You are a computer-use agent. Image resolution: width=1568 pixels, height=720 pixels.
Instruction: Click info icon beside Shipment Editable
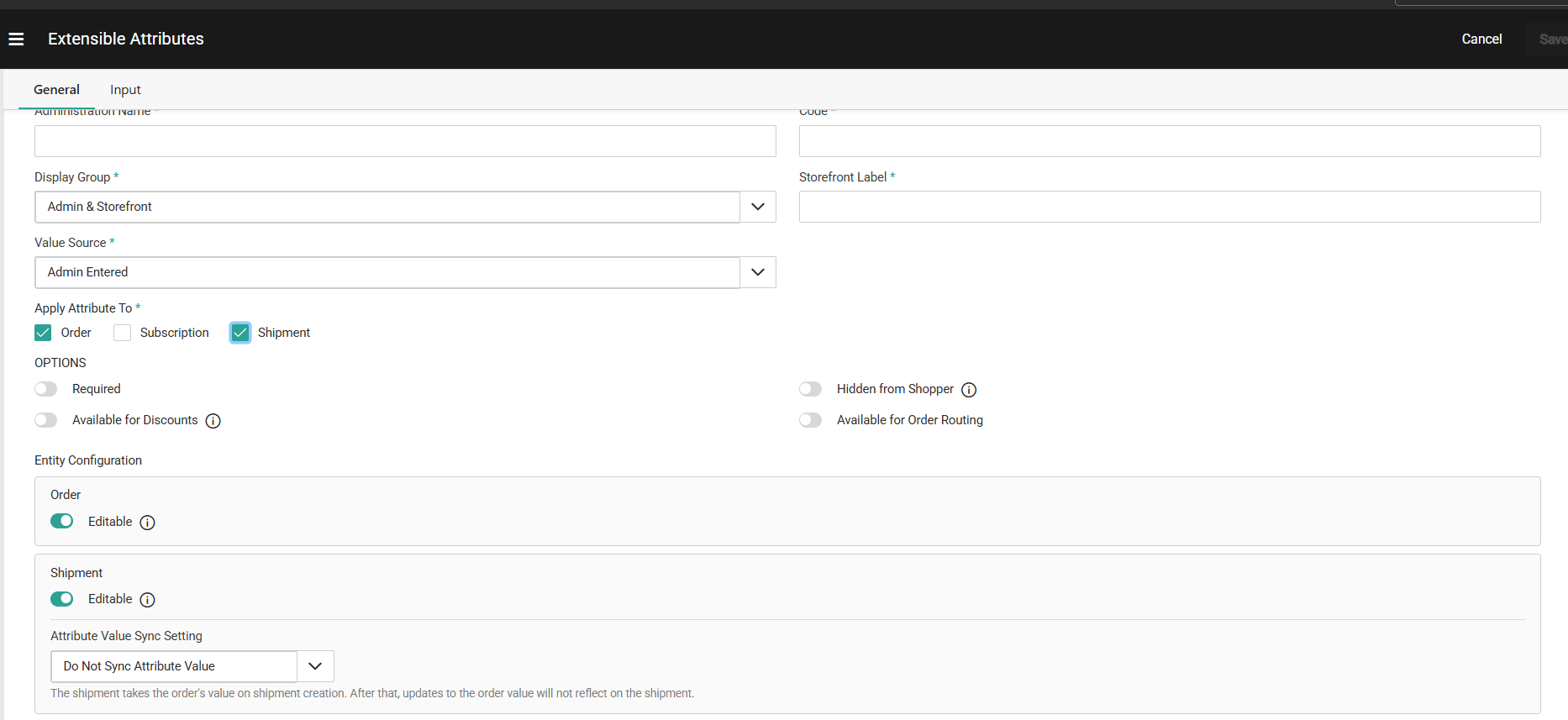tap(147, 600)
